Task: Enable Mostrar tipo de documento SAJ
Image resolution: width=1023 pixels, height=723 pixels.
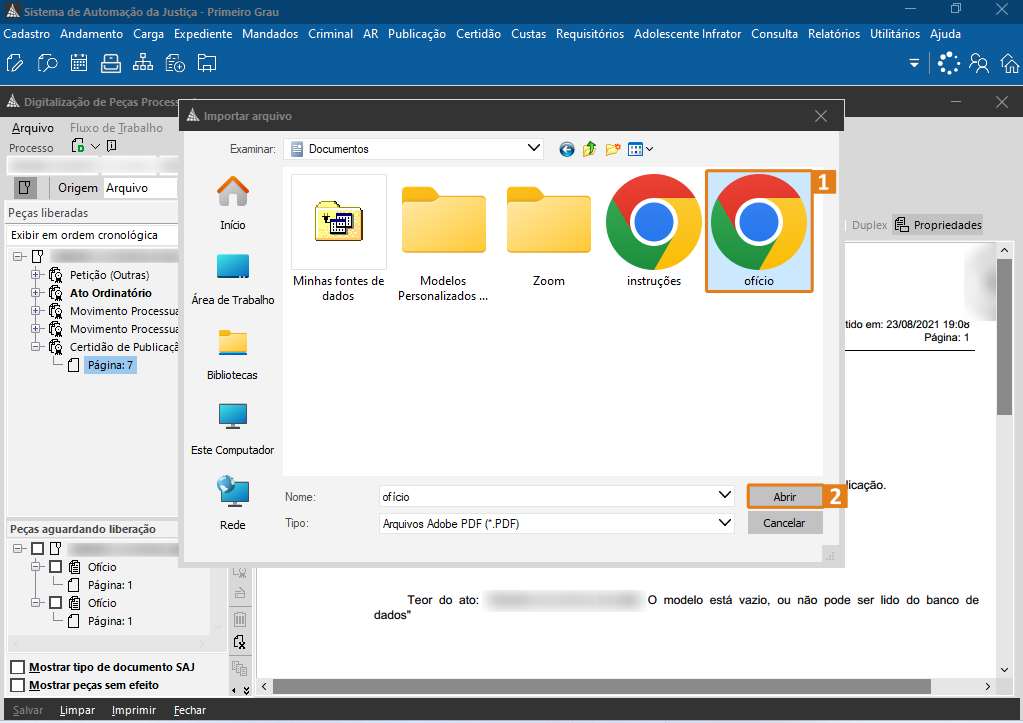Action: [x=18, y=667]
